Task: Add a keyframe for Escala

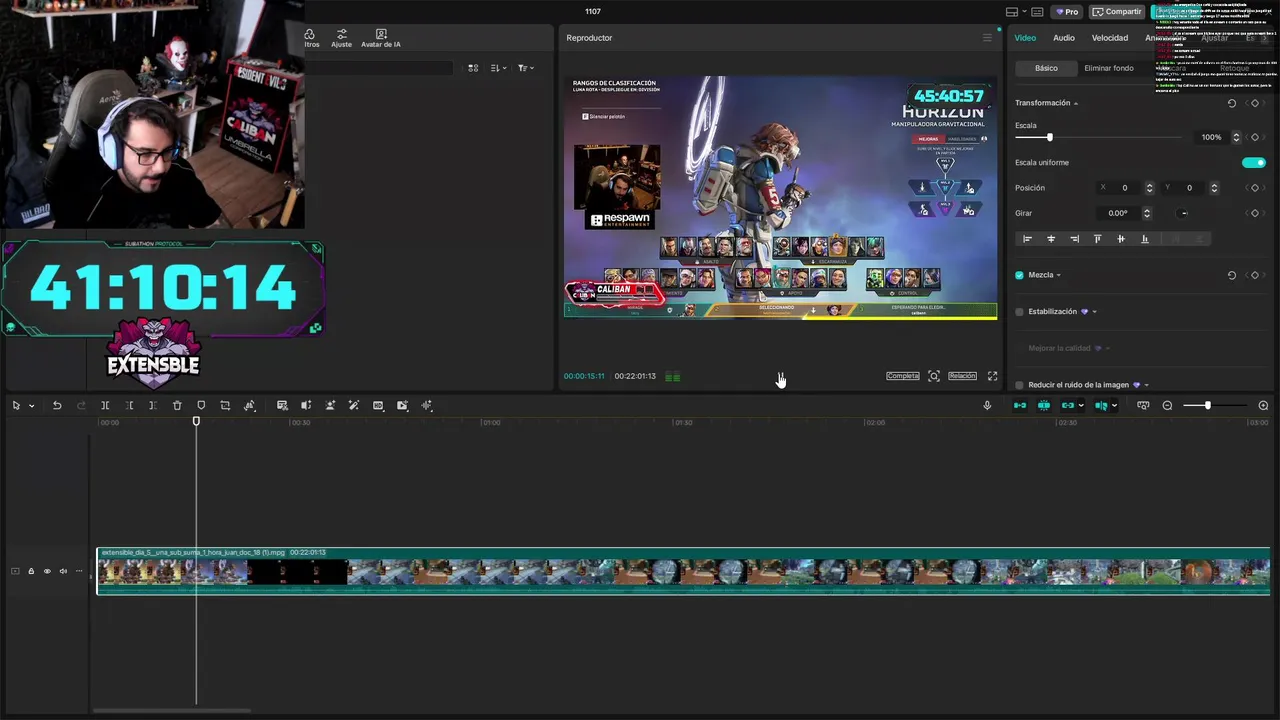Action: 1255,137
